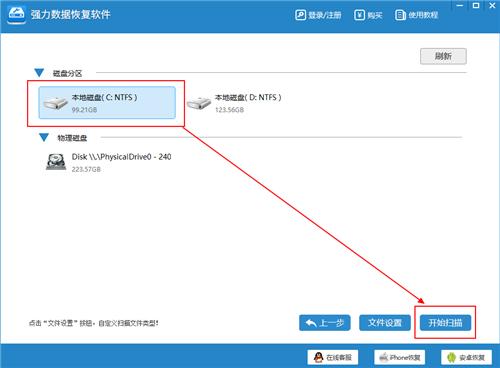The height and width of the screenshot is (368, 500).
Task: Click the 文件设置 hint text at bottom
Action: (94, 323)
